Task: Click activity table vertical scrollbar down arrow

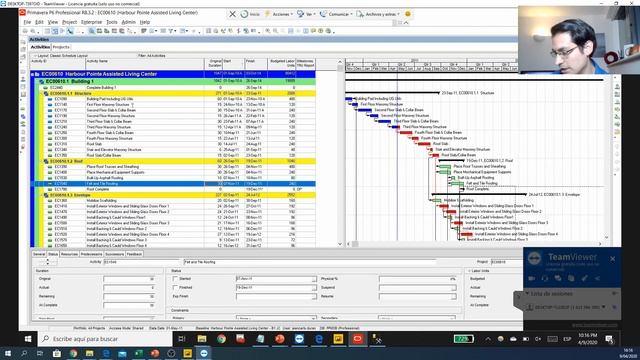Action: click(x=340, y=244)
